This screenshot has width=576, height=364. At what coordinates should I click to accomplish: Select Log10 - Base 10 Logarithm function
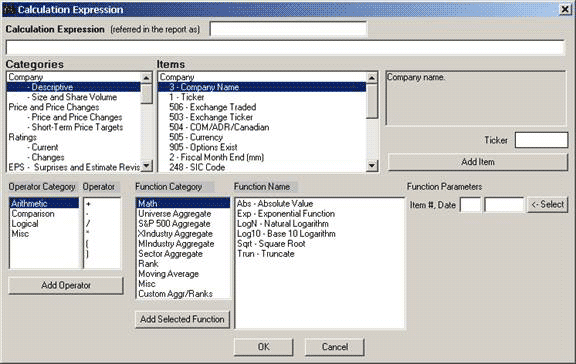320,234
